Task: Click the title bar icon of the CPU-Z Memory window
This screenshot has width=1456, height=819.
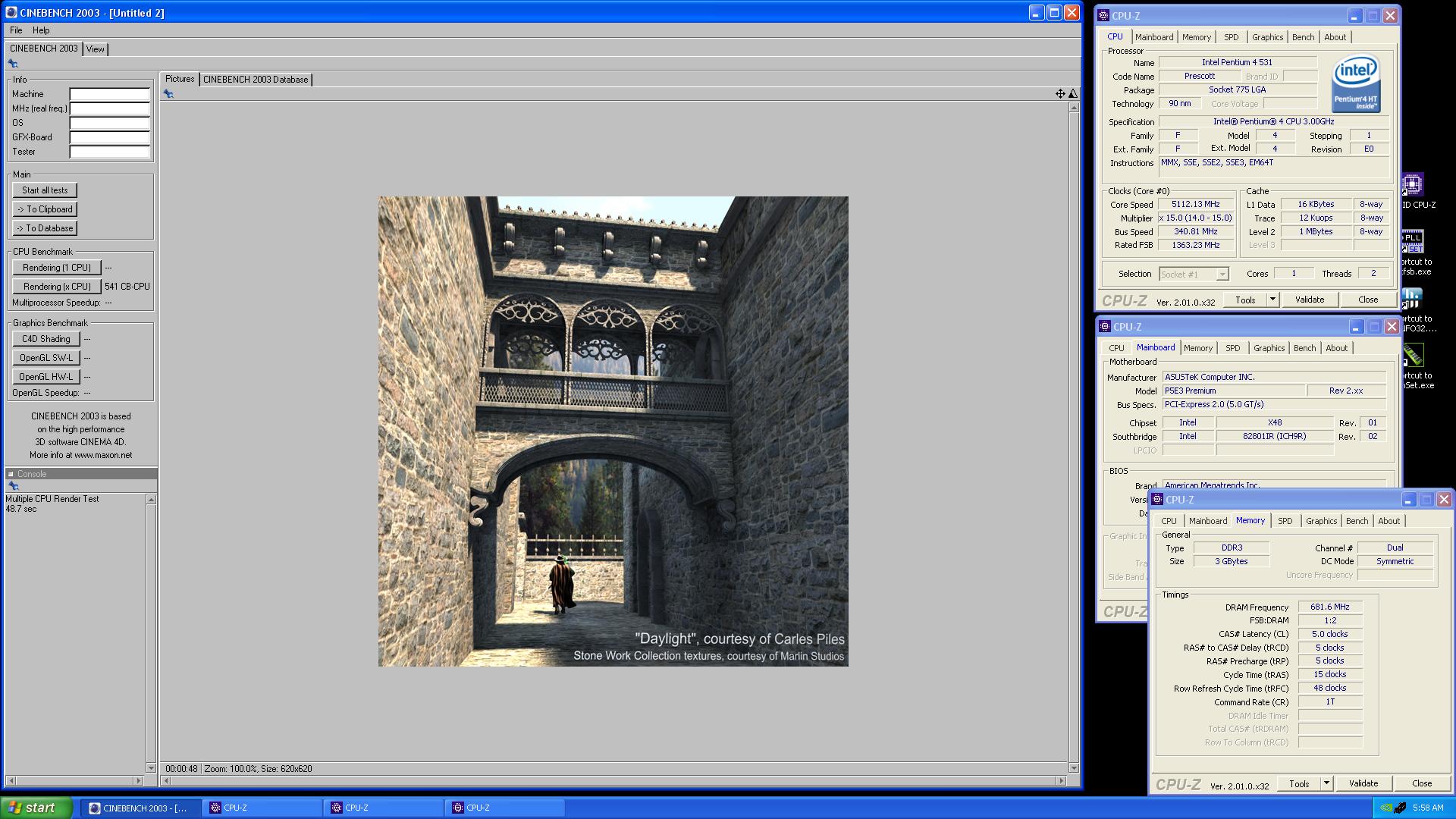Action: point(1157,500)
